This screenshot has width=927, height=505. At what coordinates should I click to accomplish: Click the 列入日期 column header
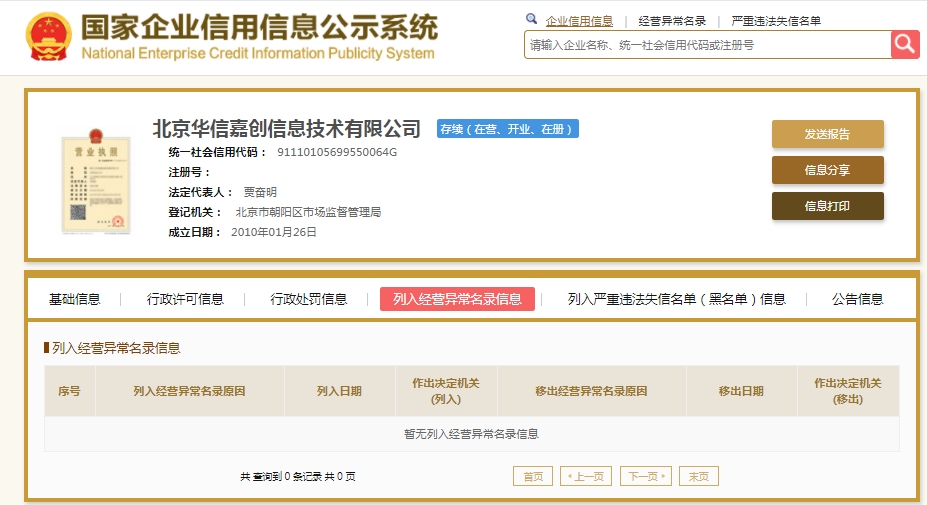coord(339,391)
